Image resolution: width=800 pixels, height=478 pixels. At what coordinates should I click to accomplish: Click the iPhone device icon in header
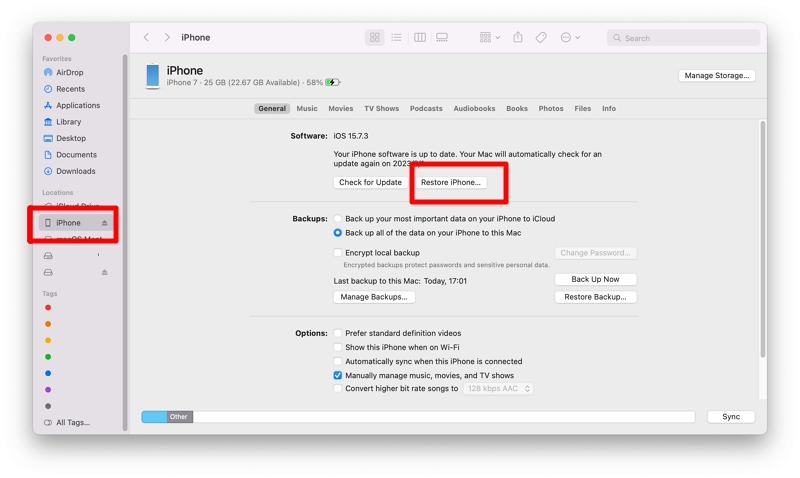153,76
